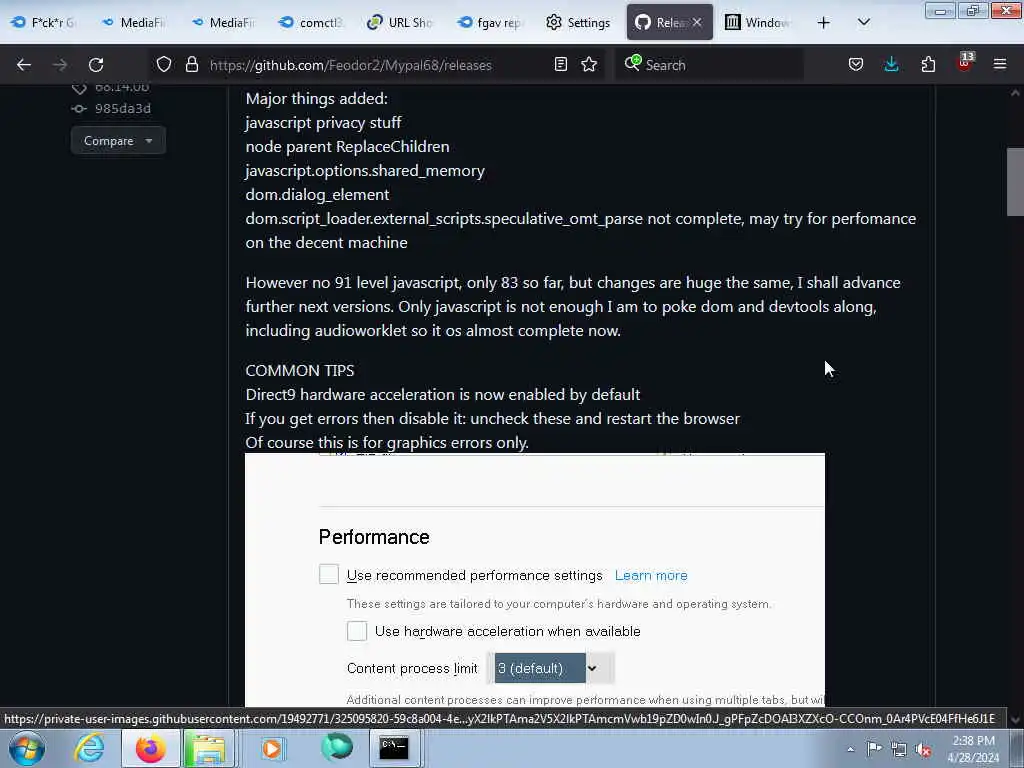Switch to the F*ck*r G tab
Screen dimensions: 1024x768
(44, 23)
